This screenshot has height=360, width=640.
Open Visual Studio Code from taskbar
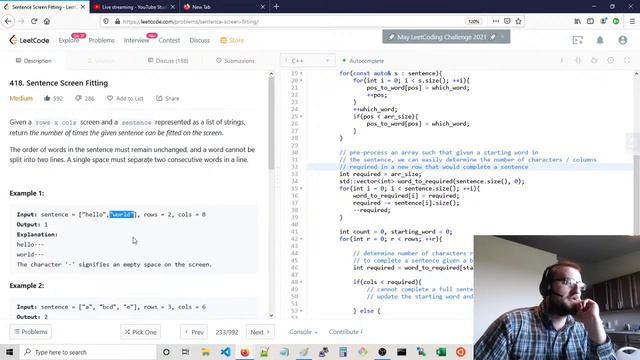[x=225, y=352]
